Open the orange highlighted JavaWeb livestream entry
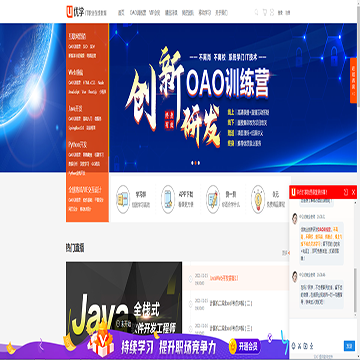360x360 pixels. (224, 278)
